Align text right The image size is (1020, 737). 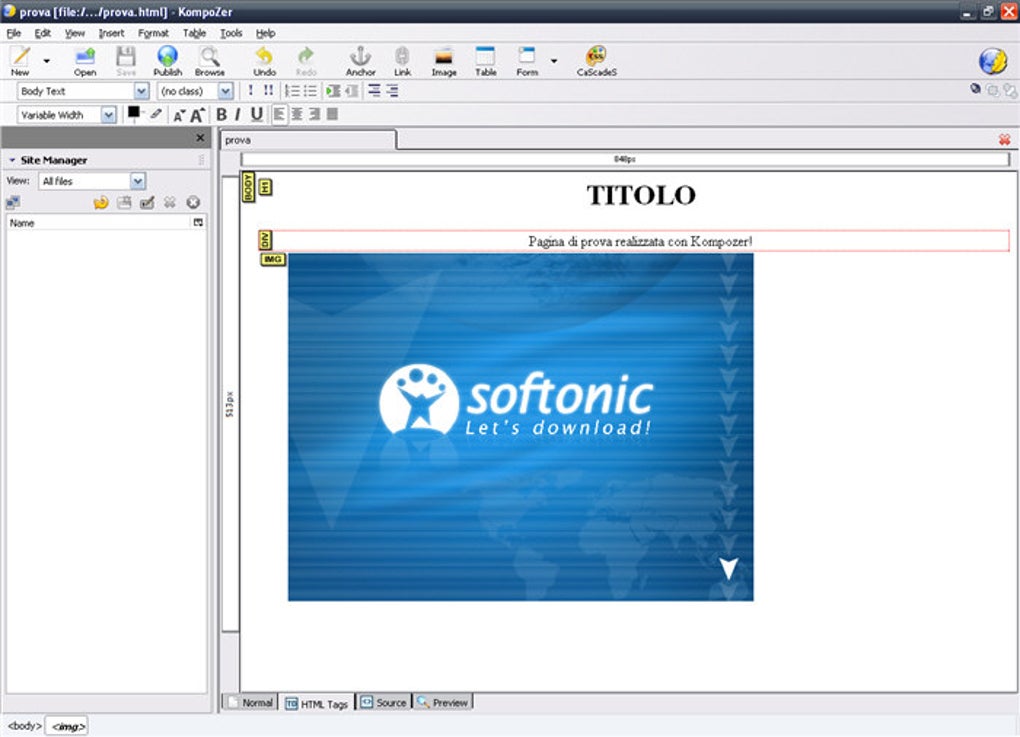pos(314,115)
